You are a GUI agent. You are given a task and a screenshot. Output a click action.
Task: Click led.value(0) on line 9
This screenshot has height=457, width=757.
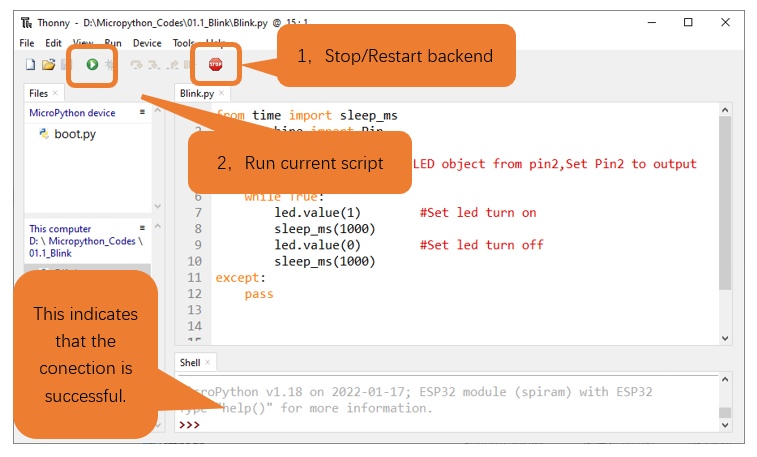click(317, 245)
